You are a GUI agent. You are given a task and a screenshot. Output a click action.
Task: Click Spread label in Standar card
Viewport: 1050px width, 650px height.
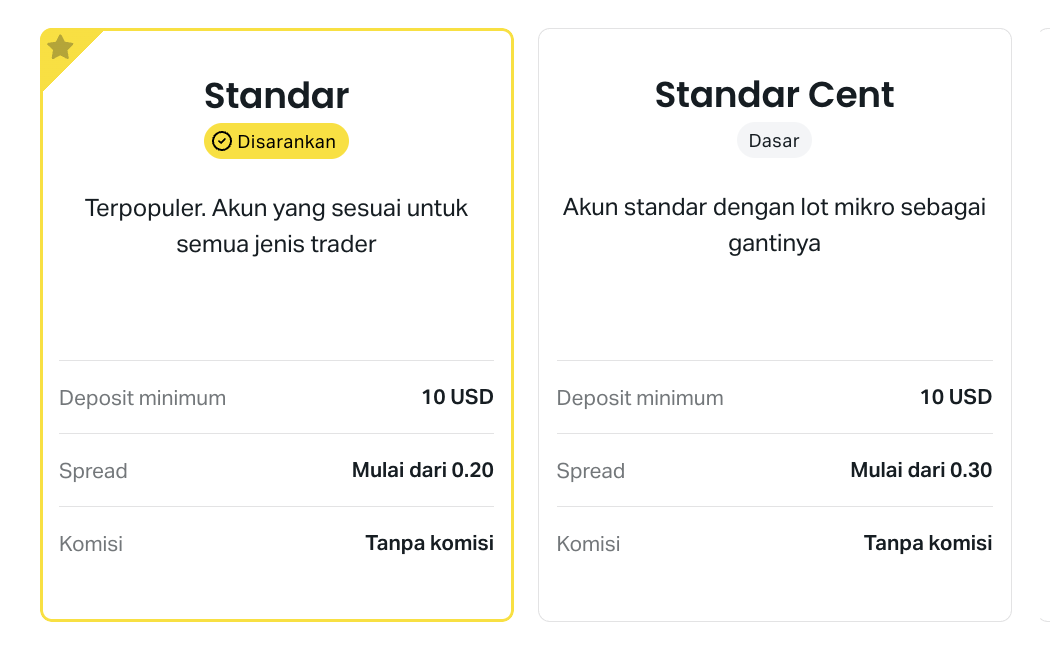click(x=93, y=471)
